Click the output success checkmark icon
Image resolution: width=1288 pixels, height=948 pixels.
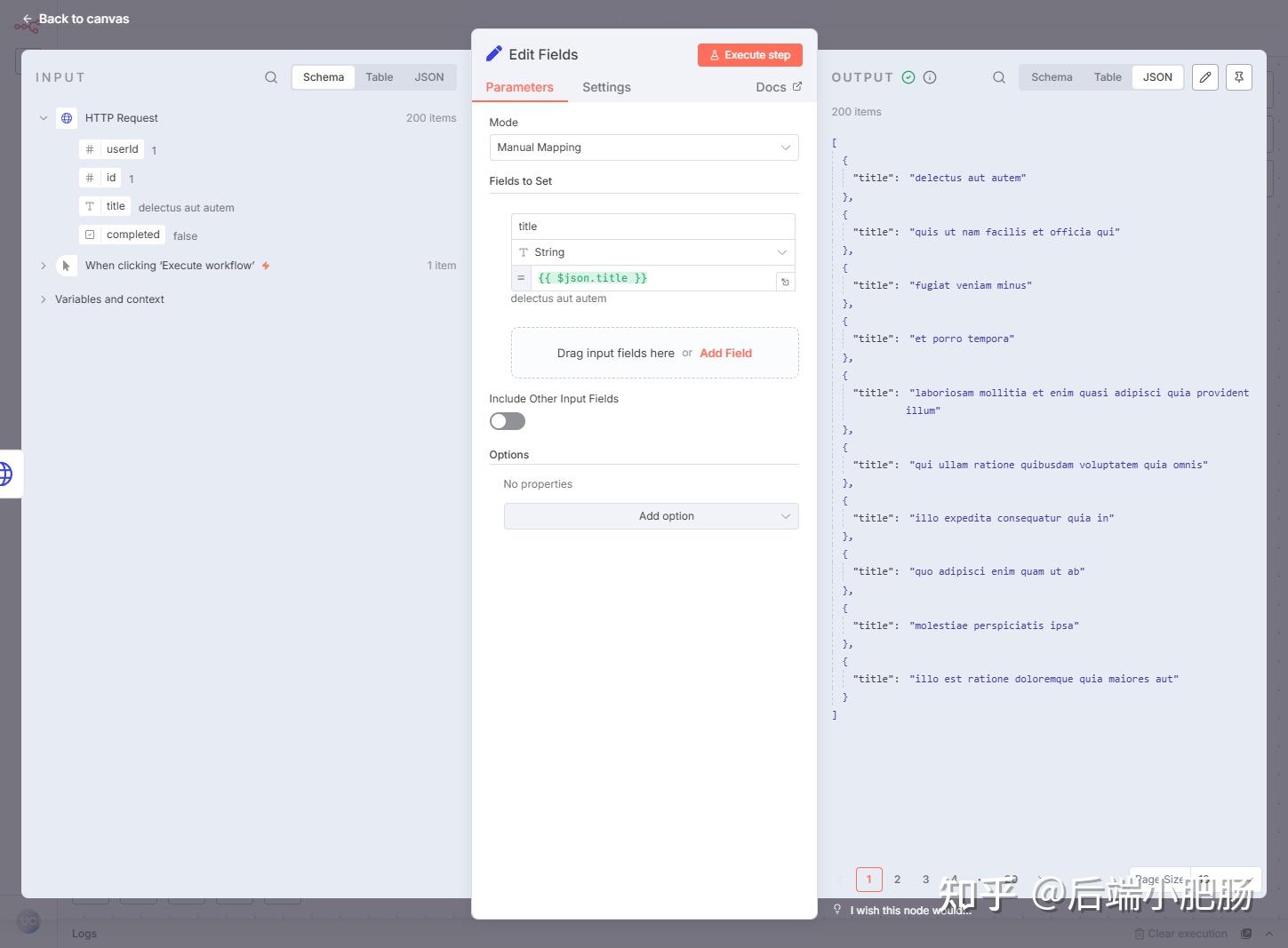pyautogui.click(x=908, y=77)
